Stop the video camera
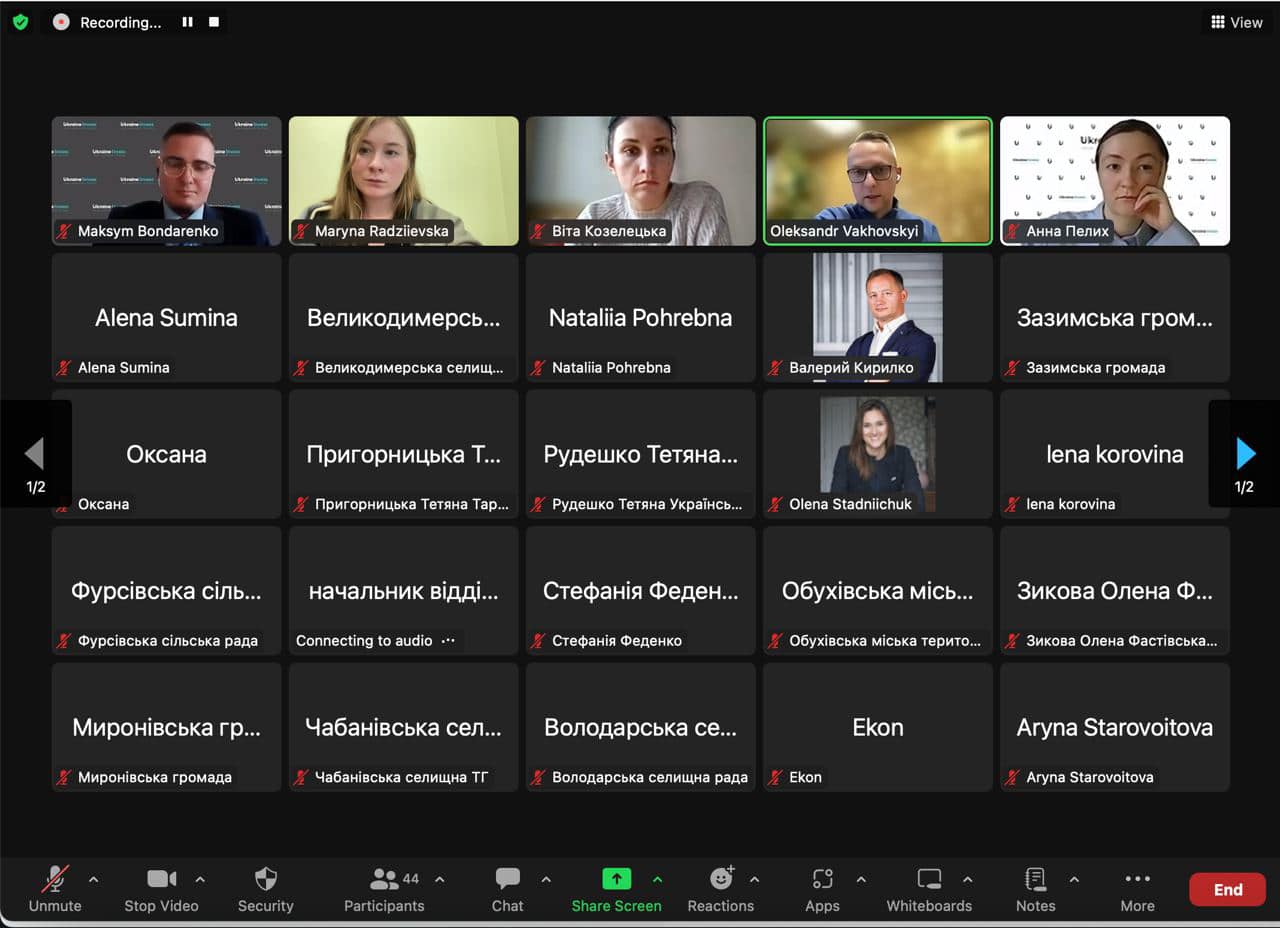Screen dimensions: 1280x928 pos(161,889)
